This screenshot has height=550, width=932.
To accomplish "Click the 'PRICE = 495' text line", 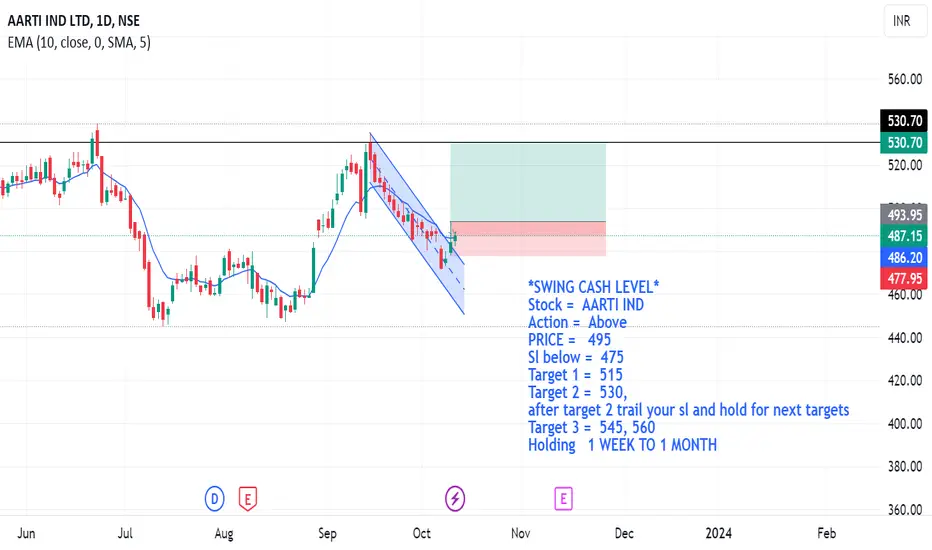I will click(569, 340).
